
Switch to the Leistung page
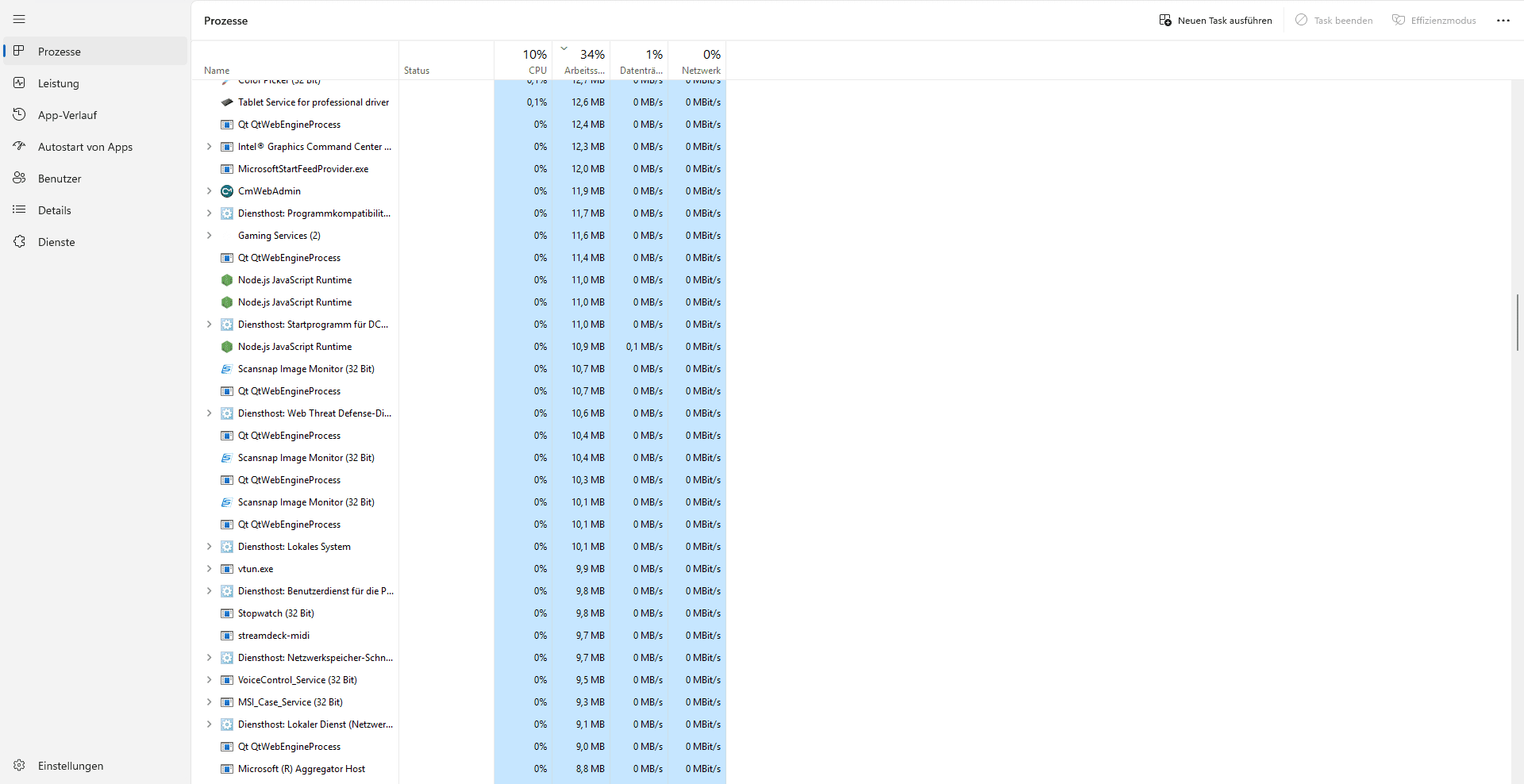95,83
